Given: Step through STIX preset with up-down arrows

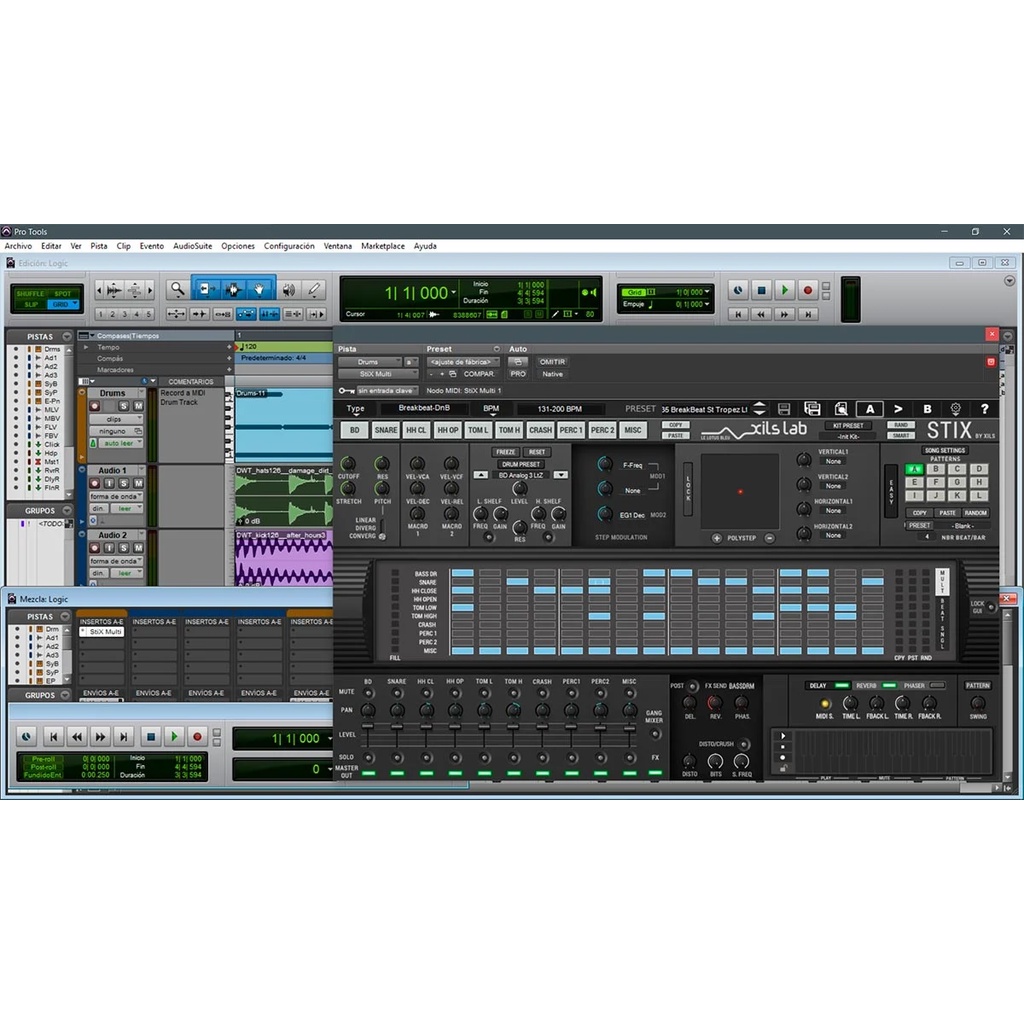Looking at the screenshot, I should point(759,409).
